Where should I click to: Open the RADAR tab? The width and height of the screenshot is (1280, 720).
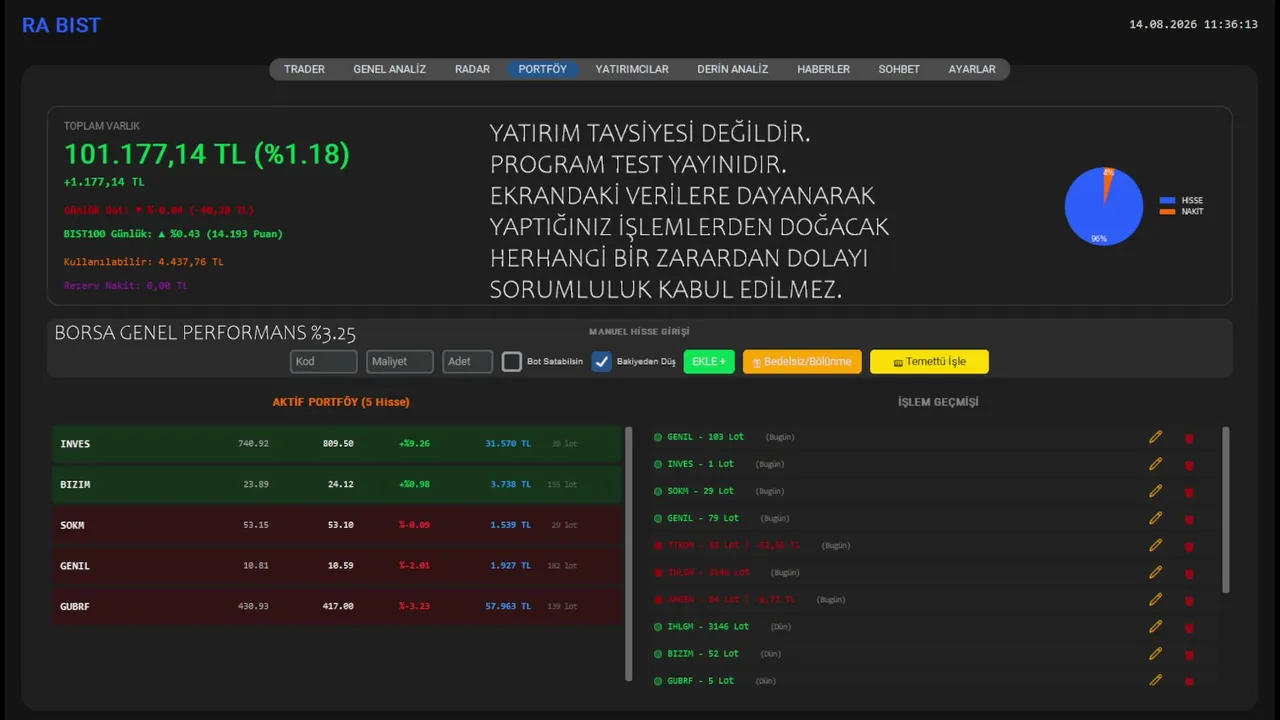coord(472,69)
